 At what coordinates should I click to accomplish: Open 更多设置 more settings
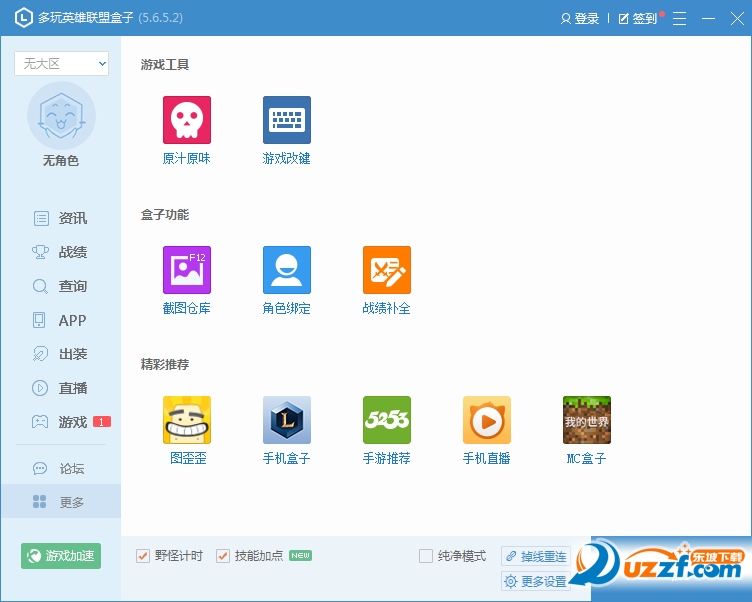coord(536,581)
